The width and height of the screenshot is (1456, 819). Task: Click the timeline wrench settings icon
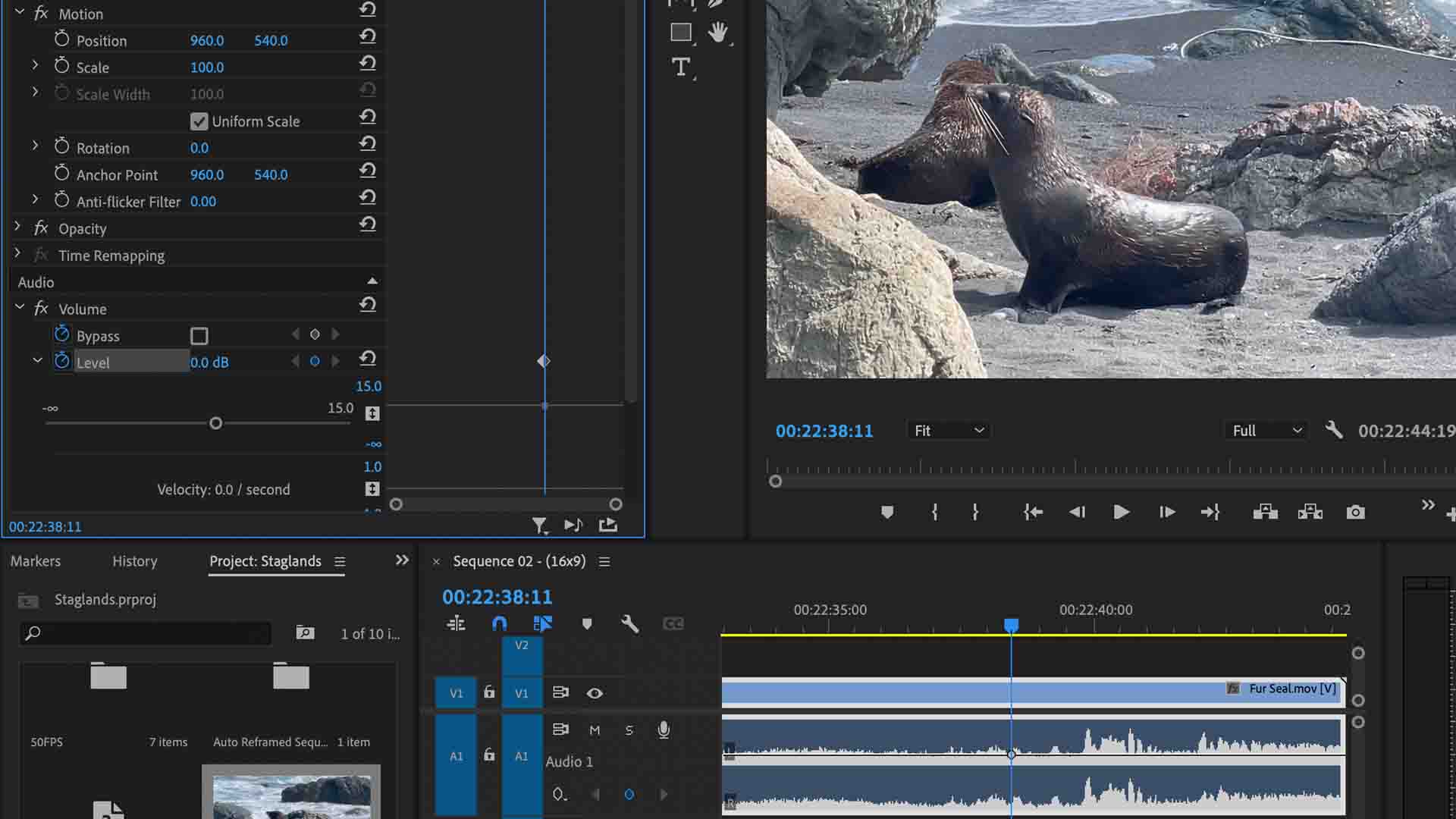click(629, 623)
